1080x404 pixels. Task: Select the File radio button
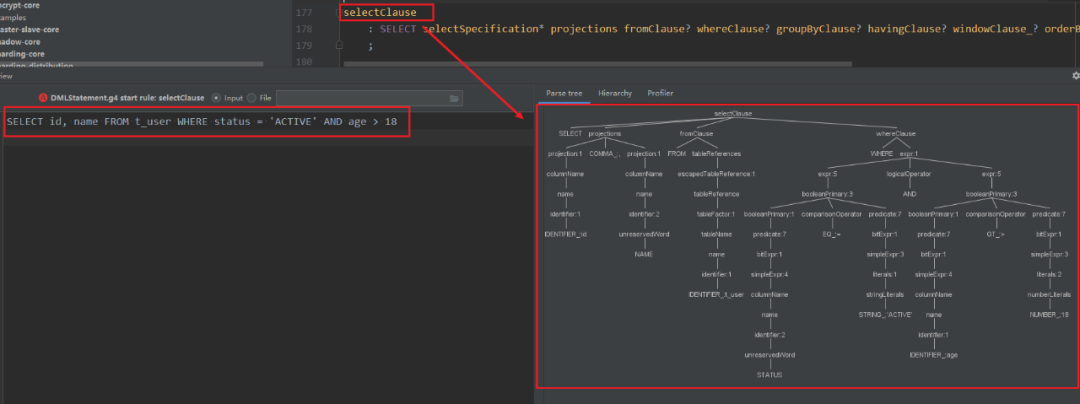coord(251,98)
